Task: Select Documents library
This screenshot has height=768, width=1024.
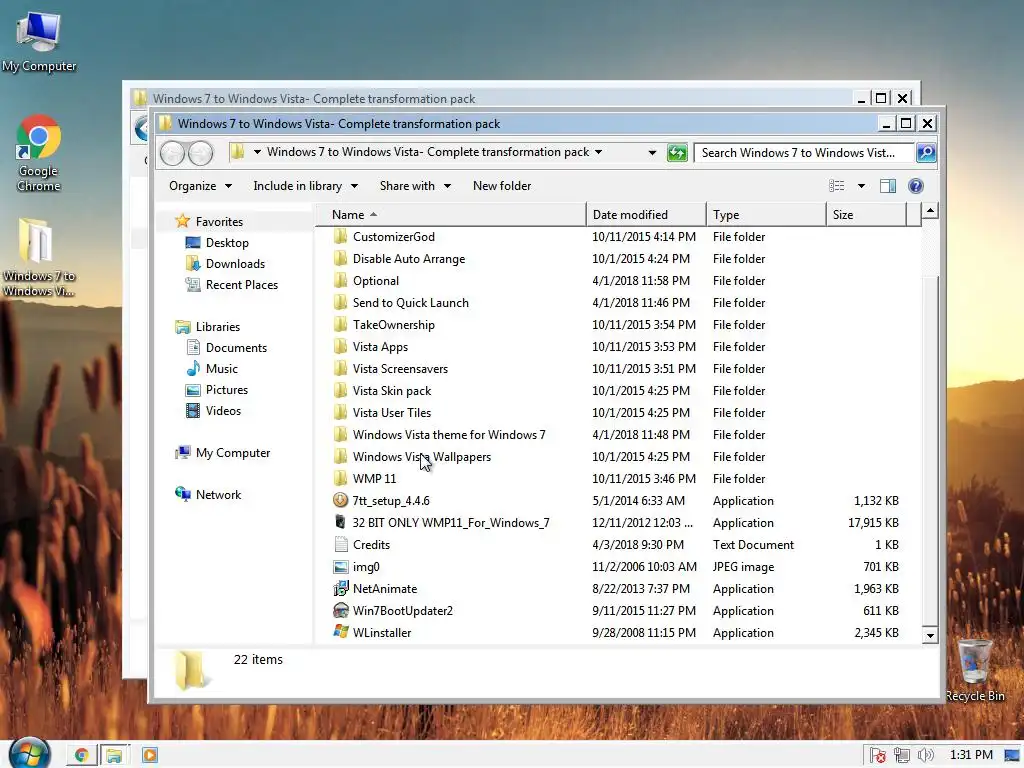Action: 236,347
